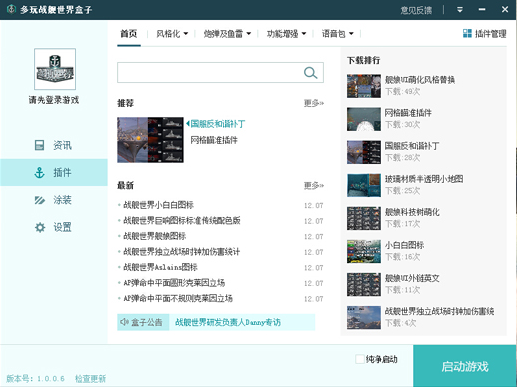Click the box logo in title bar
Image resolution: width=517 pixels, height=387 pixels.
(11, 9)
